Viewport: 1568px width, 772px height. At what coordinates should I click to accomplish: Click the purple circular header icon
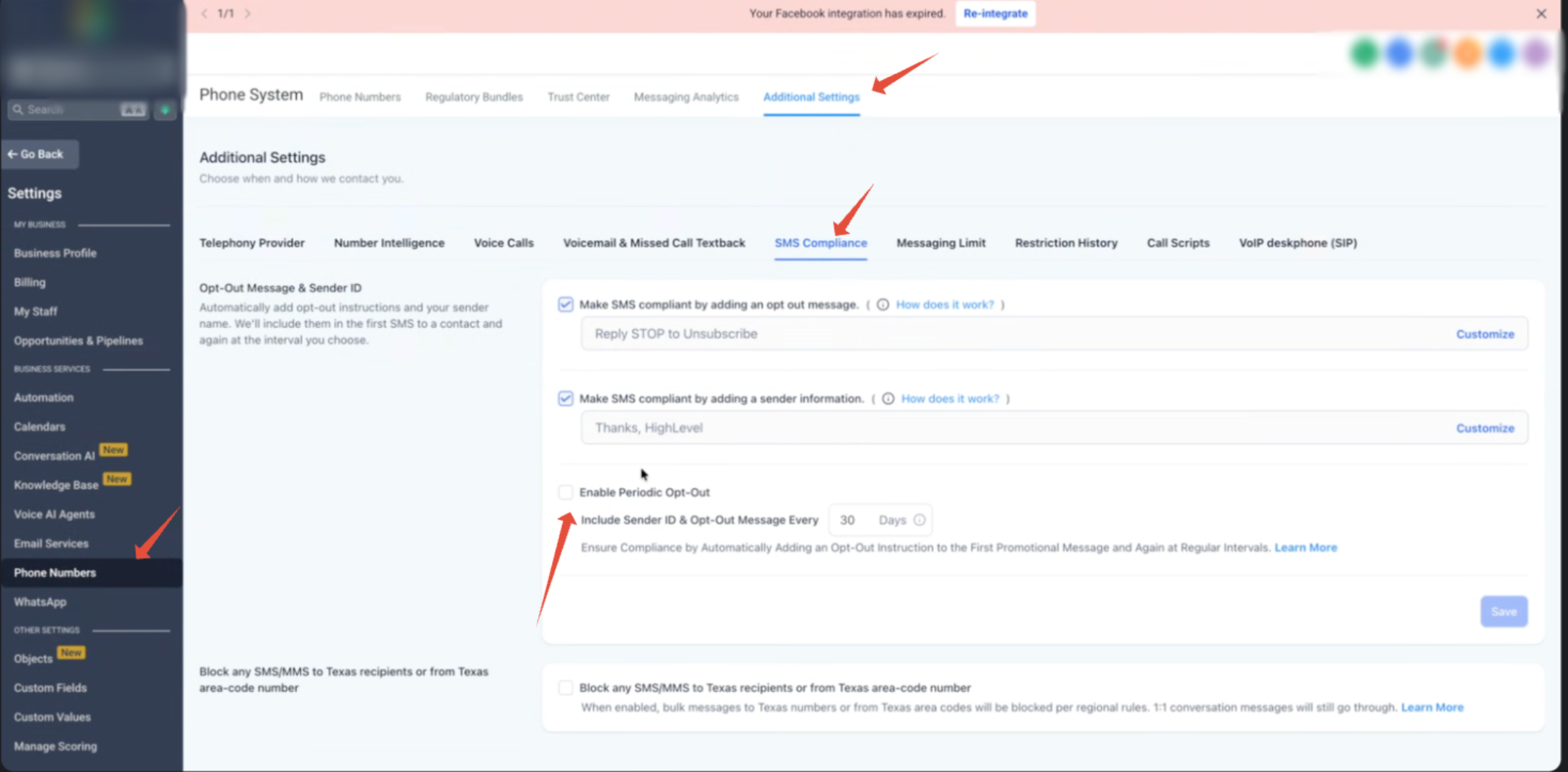(1536, 53)
